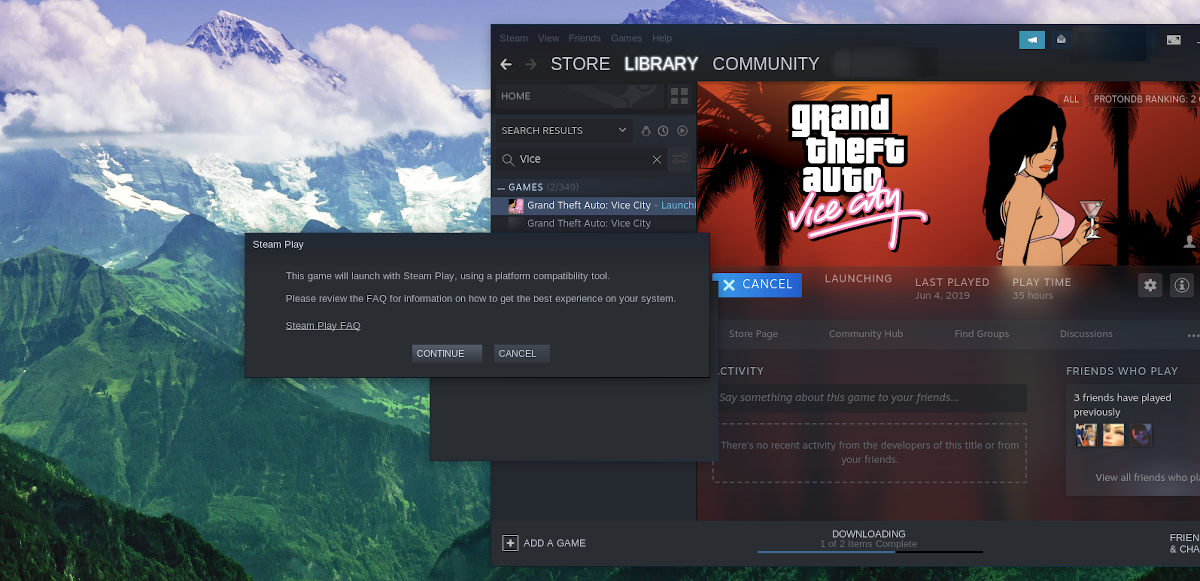Open Friends & Chat in bottom corner

click(x=1184, y=543)
